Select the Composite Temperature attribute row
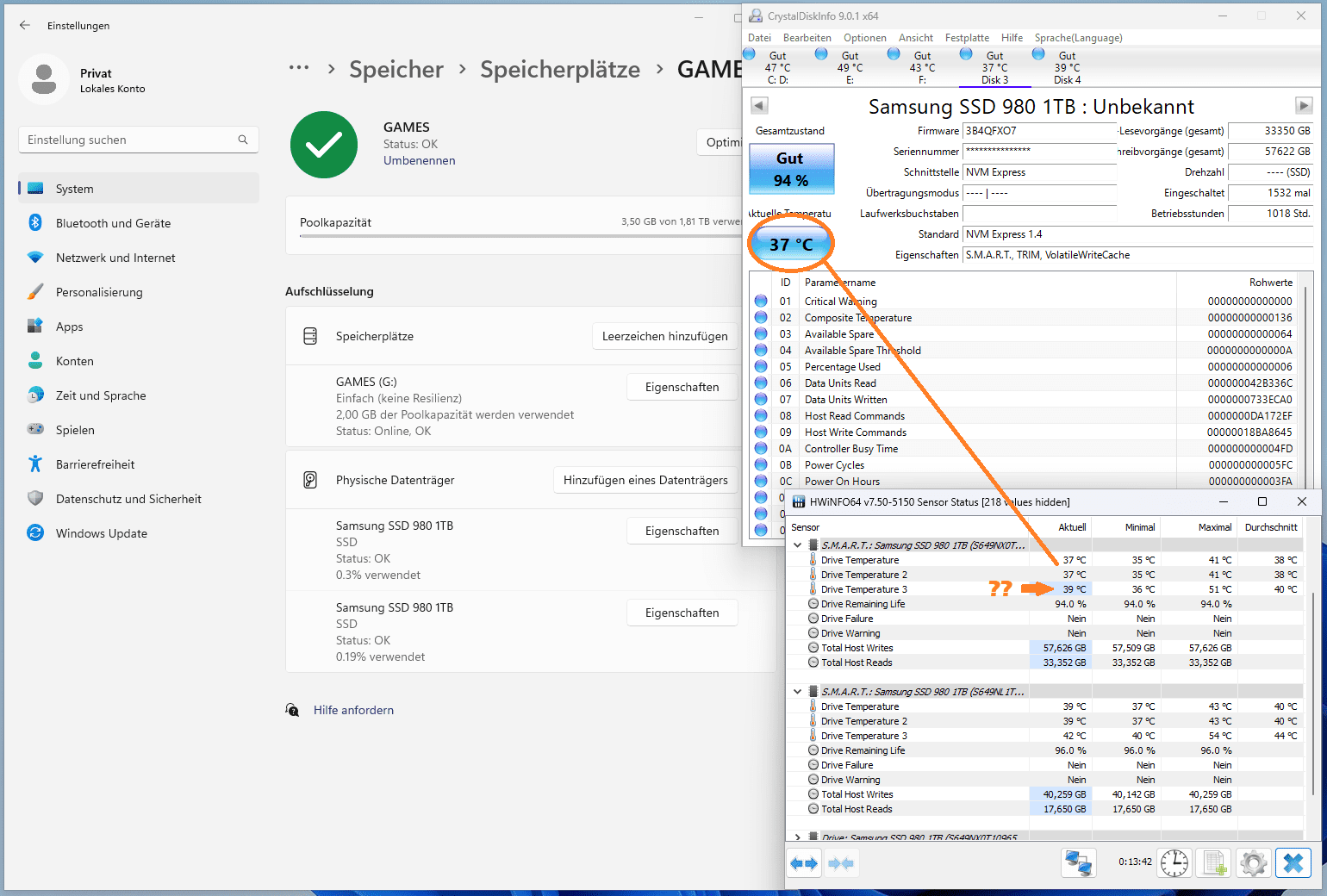Image resolution: width=1327 pixels, height=896 pixels. (1024, 318)
